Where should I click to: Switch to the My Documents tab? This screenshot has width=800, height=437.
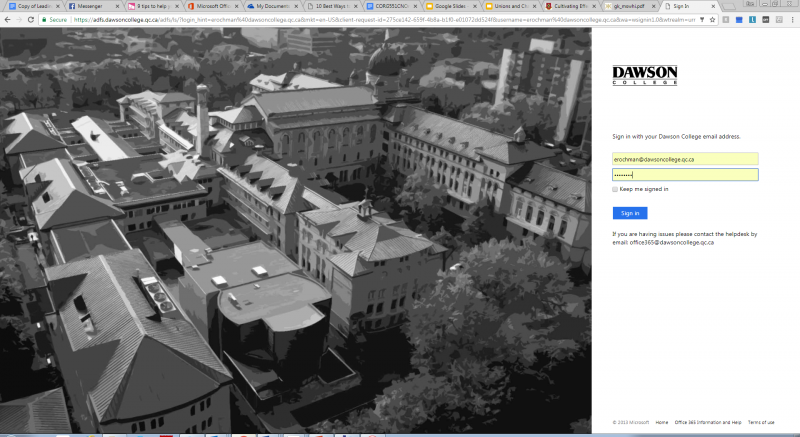(272, 6)
